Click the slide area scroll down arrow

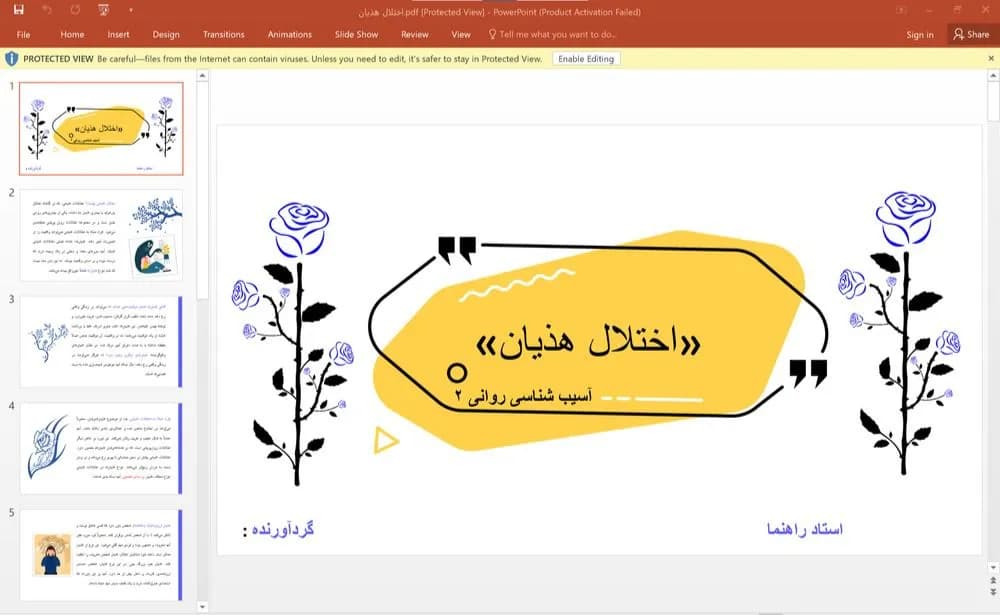993,567
